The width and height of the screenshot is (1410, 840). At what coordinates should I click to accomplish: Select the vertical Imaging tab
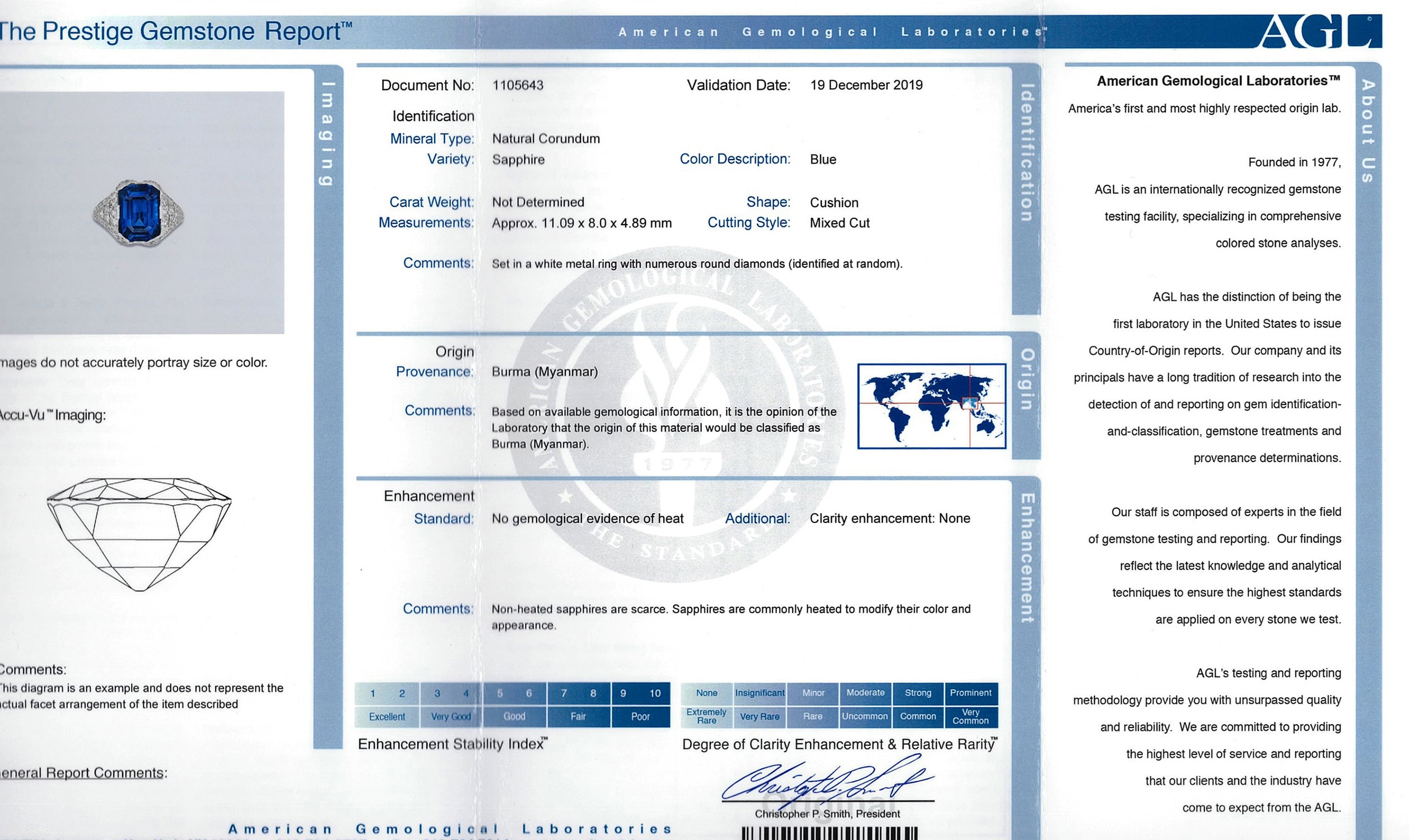click(x=328, y=134)
